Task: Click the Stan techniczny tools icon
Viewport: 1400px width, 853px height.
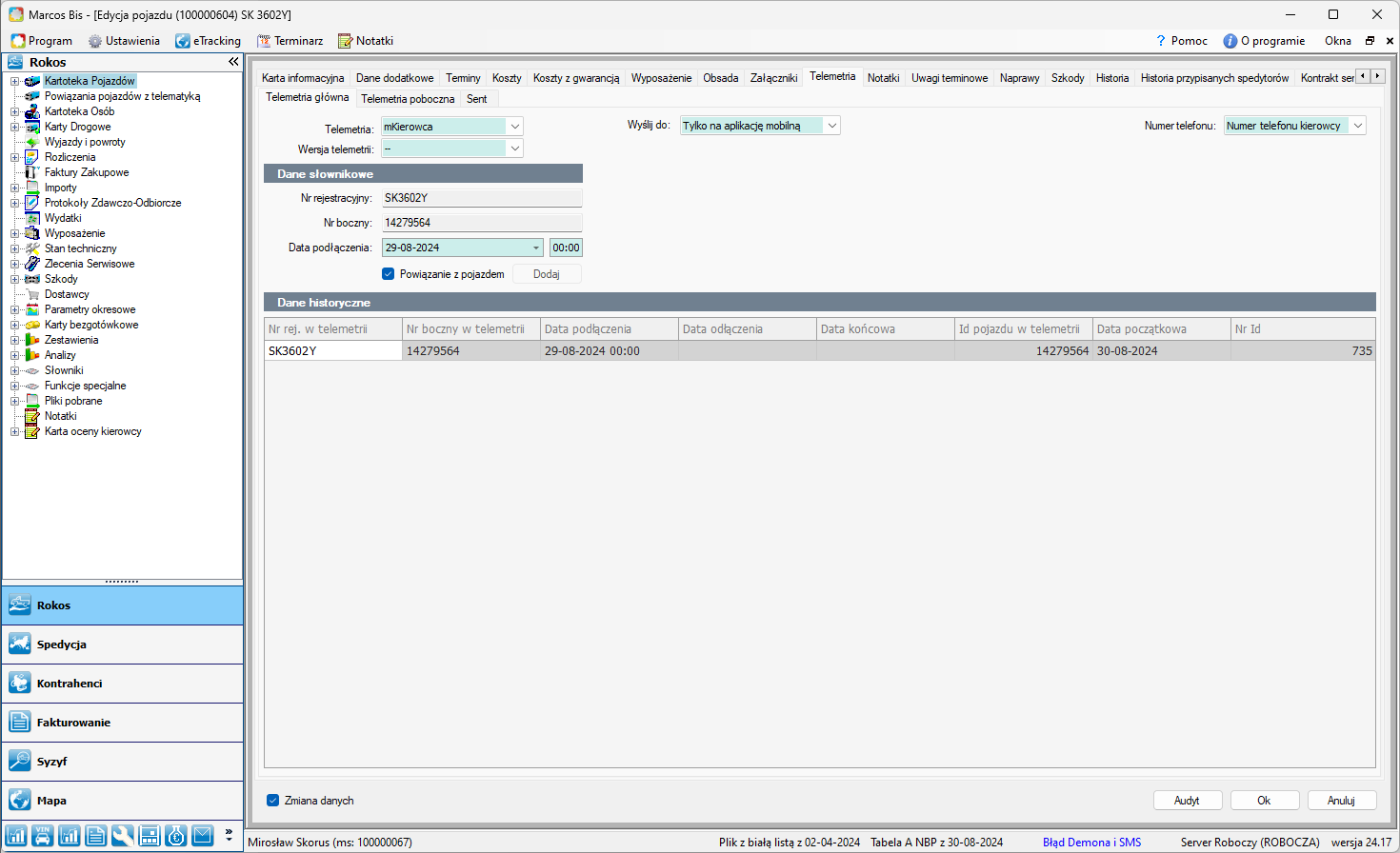Action: click(32, 248)
